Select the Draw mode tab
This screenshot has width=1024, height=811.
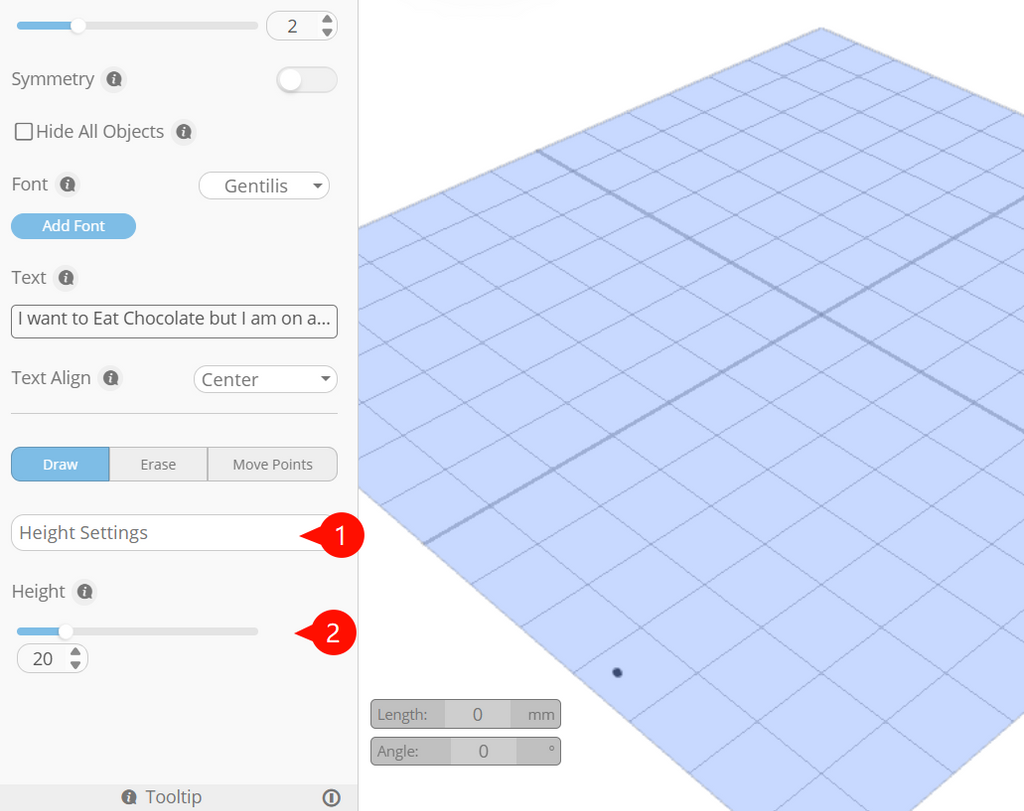click(60, 464)
